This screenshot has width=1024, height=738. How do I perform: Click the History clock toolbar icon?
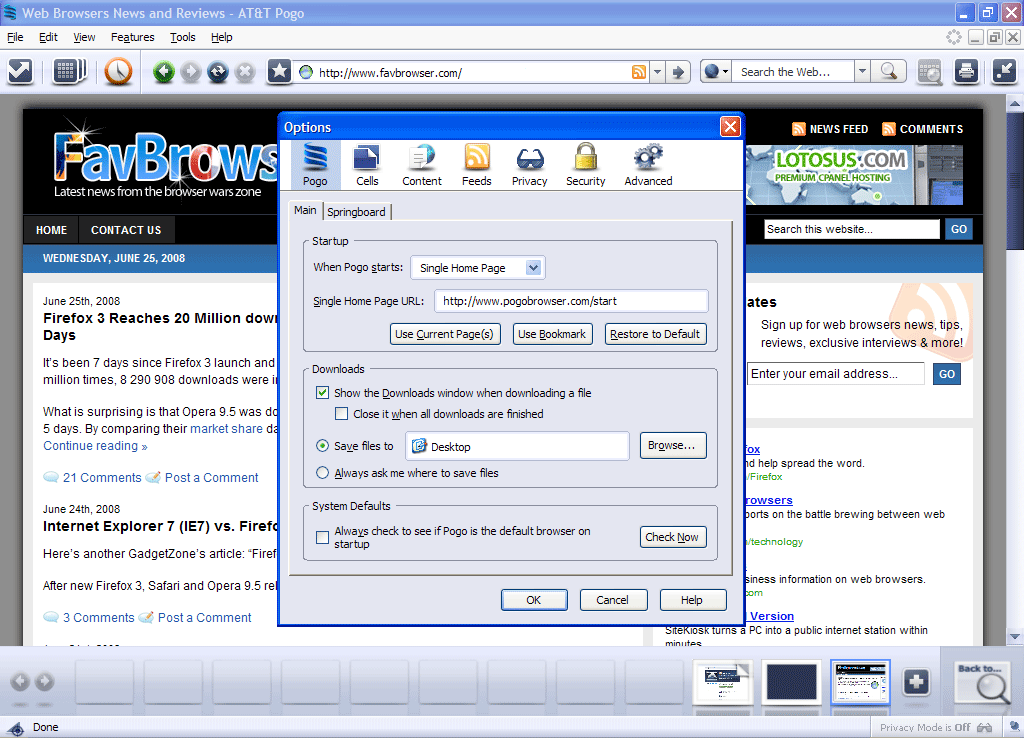pyautogui.click(x=118, y=72)
